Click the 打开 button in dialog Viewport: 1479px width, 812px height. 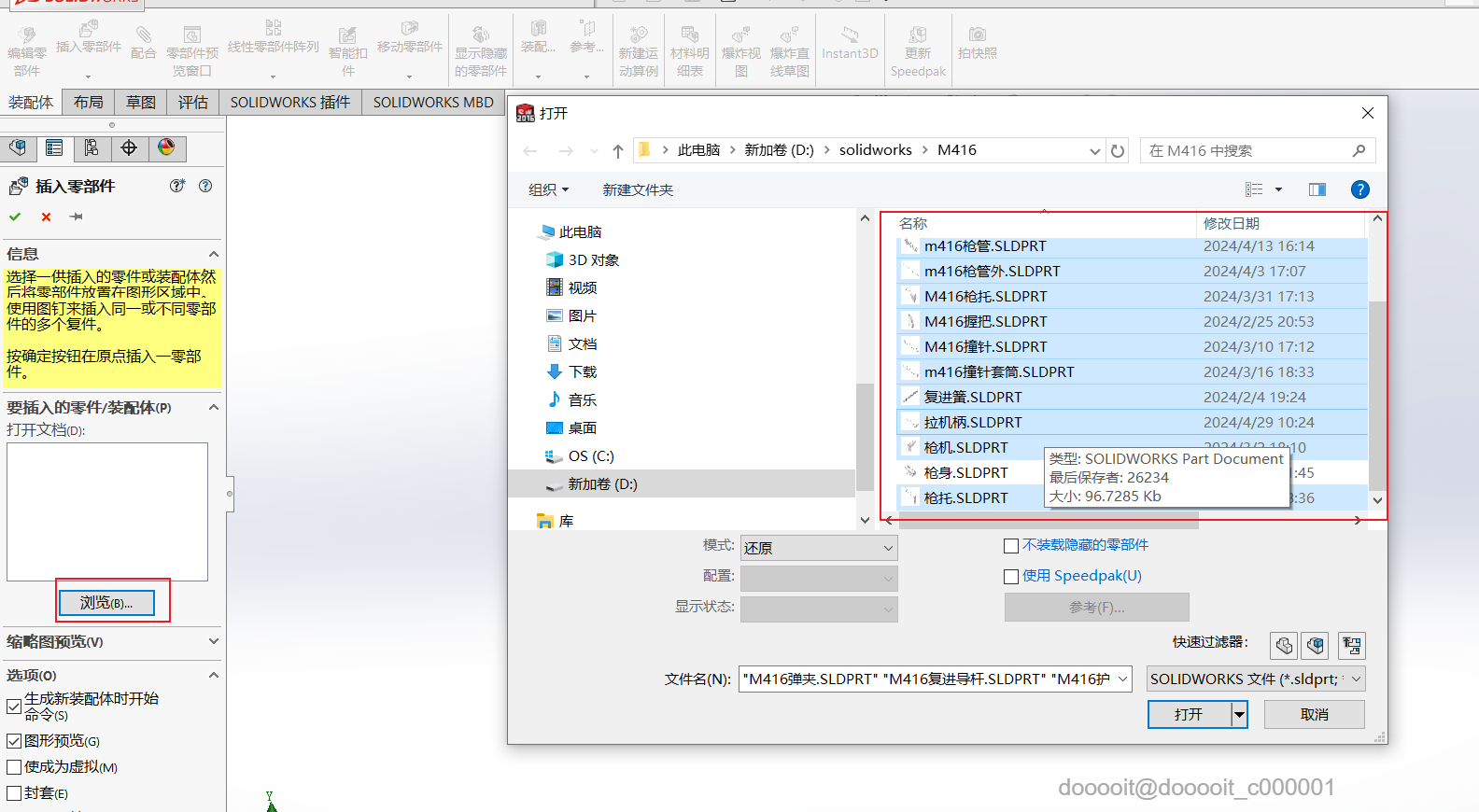[x=1189, y=715]
